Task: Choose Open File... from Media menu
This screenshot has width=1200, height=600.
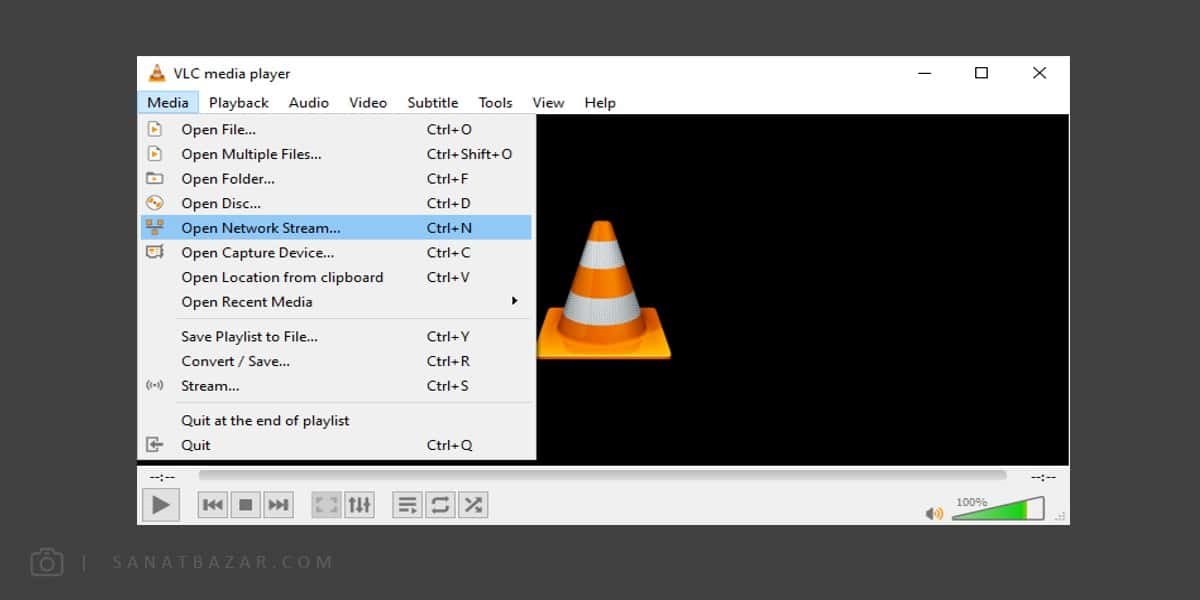Action: pyautogui.click(x=336, y=129)
